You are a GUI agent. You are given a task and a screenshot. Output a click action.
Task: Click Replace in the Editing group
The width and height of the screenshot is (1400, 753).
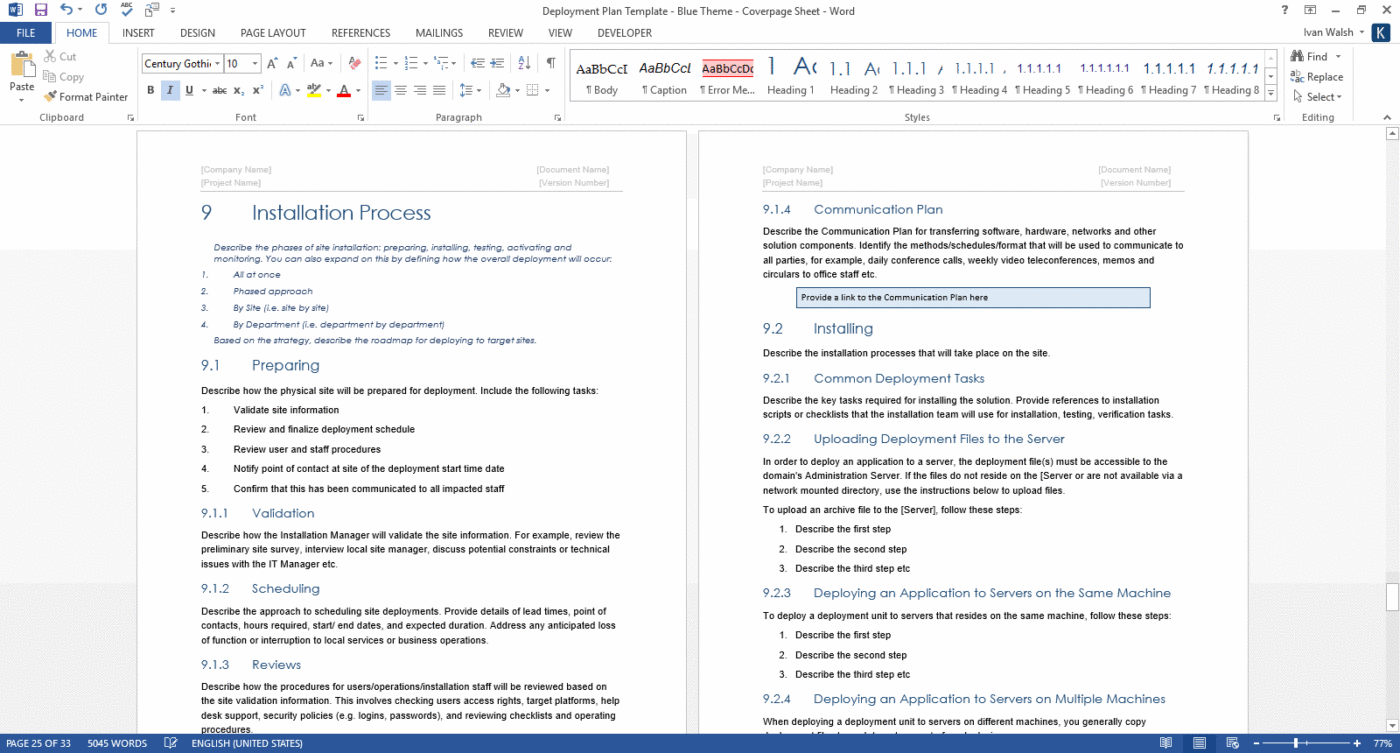click(x=1318, y=77)
